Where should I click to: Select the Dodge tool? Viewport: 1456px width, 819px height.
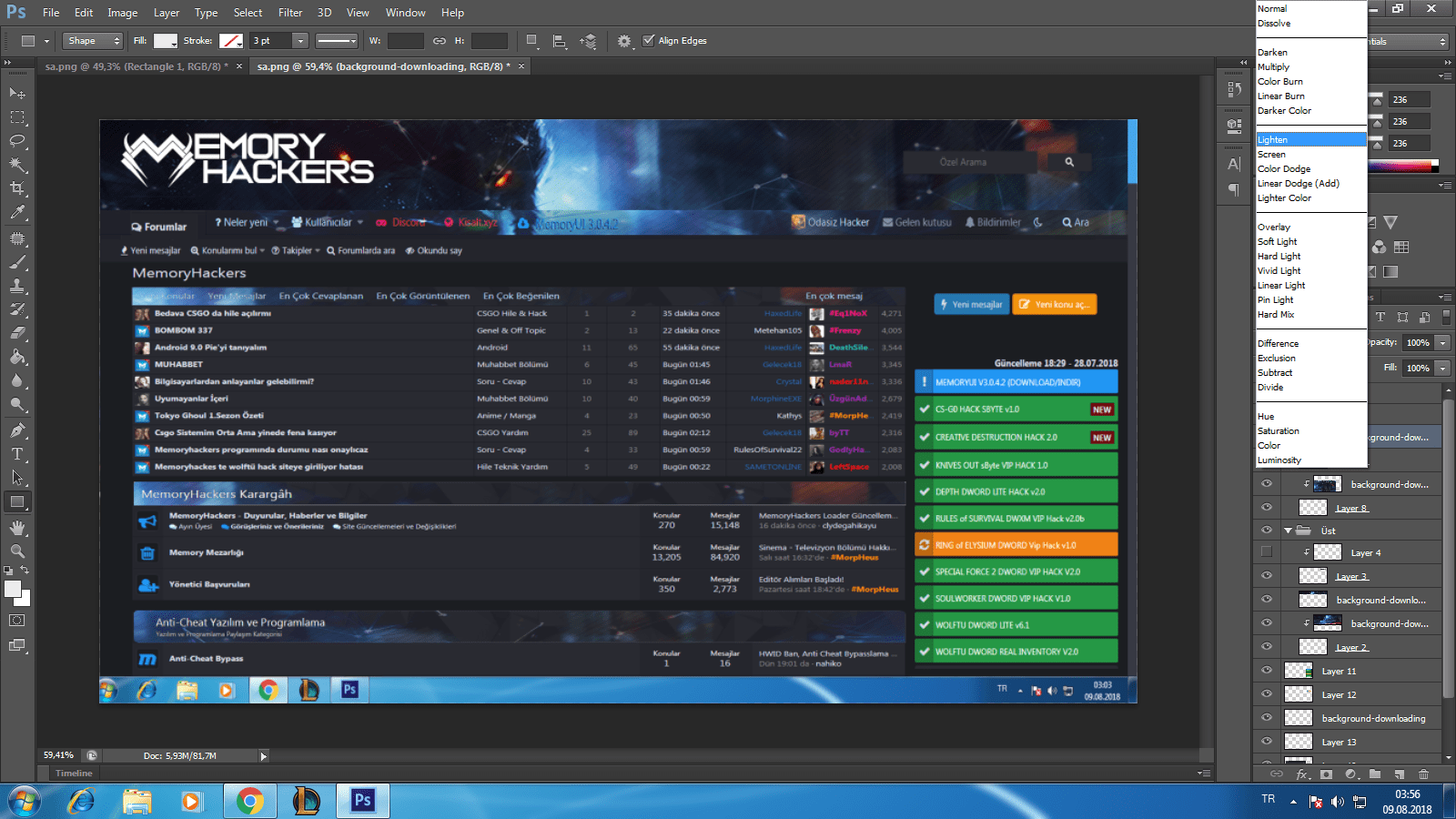(17, 404)
